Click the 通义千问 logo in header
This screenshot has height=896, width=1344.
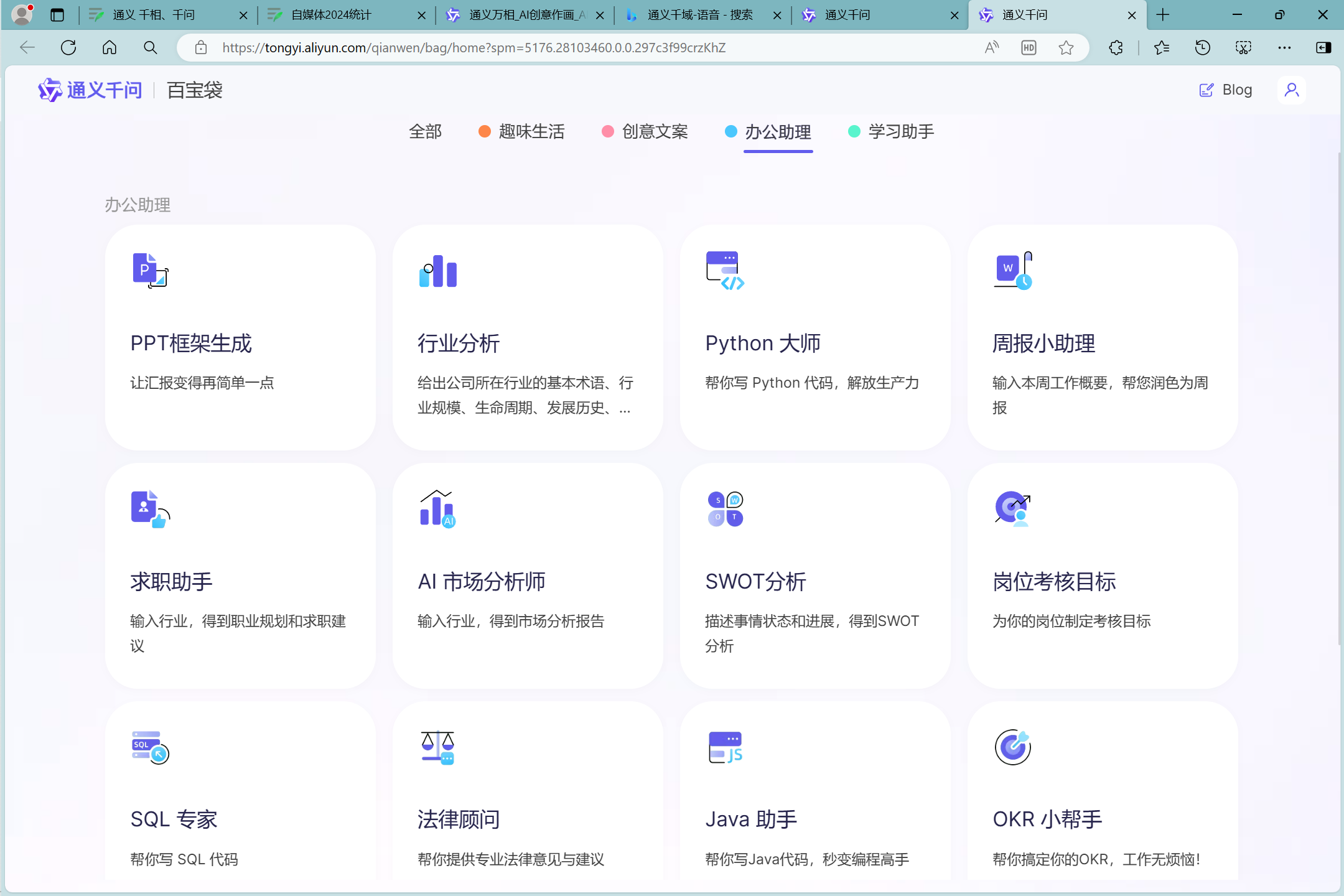[91, 90]
